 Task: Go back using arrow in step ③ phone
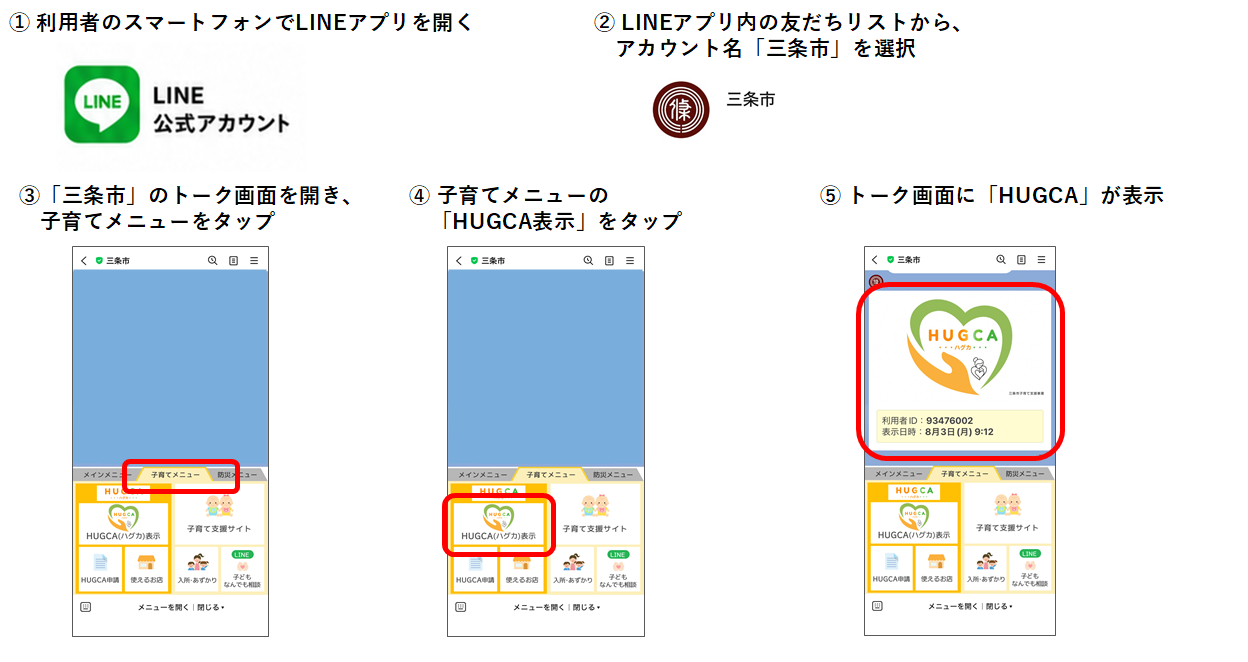(84, 260)
